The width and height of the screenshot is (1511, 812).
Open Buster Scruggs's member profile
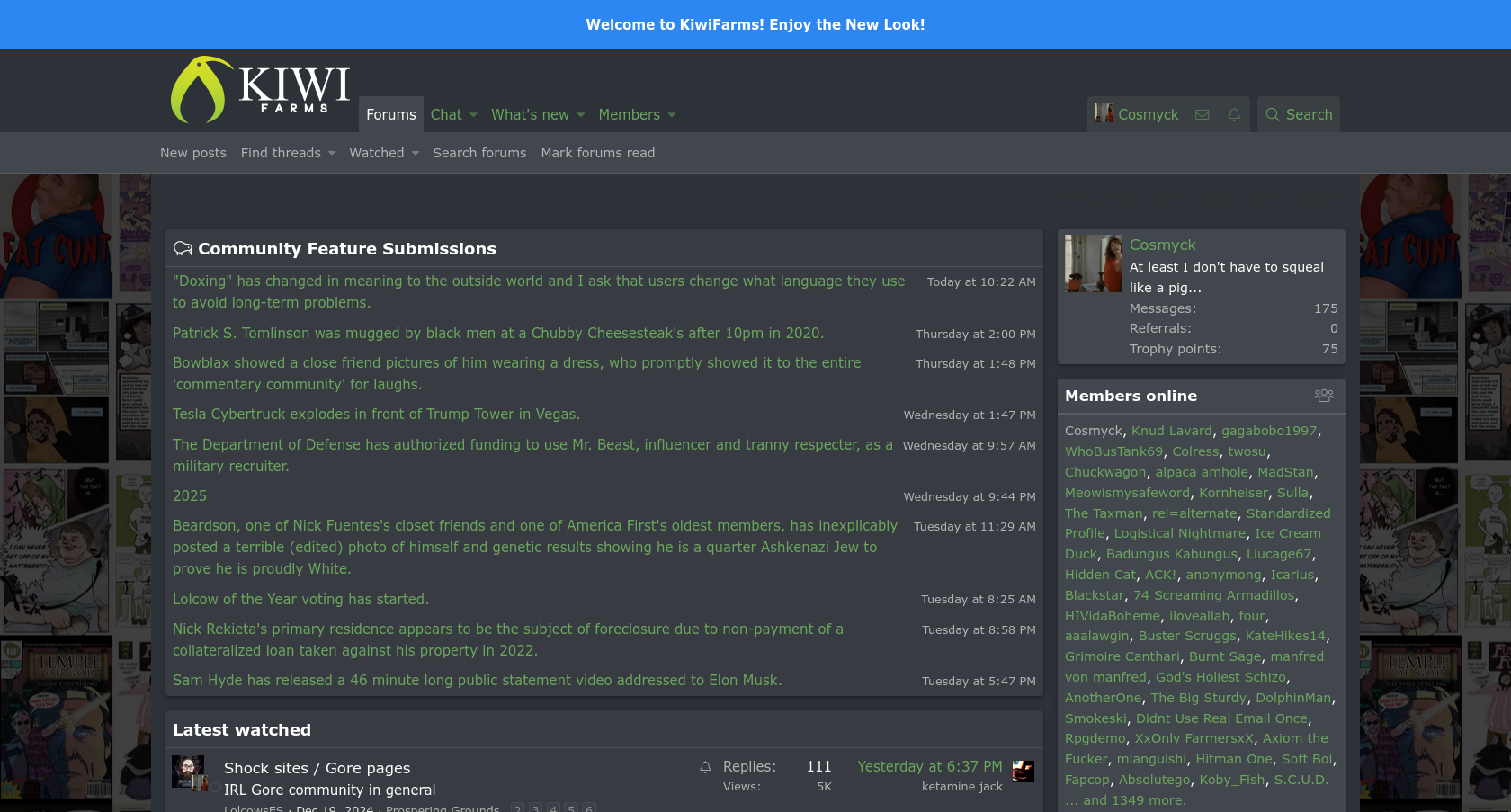1187,636
